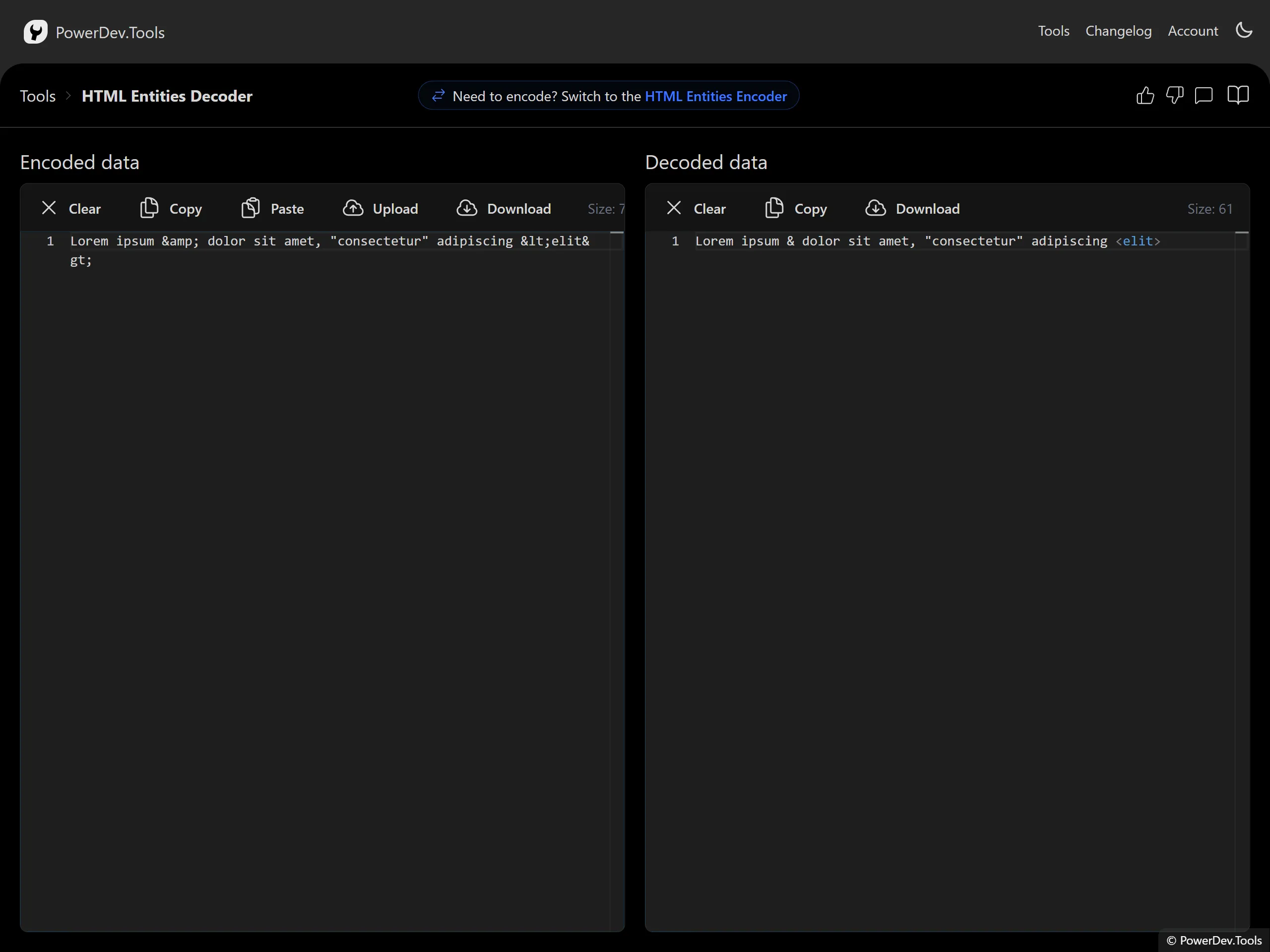Click the "Size: 61" label

1209,209
